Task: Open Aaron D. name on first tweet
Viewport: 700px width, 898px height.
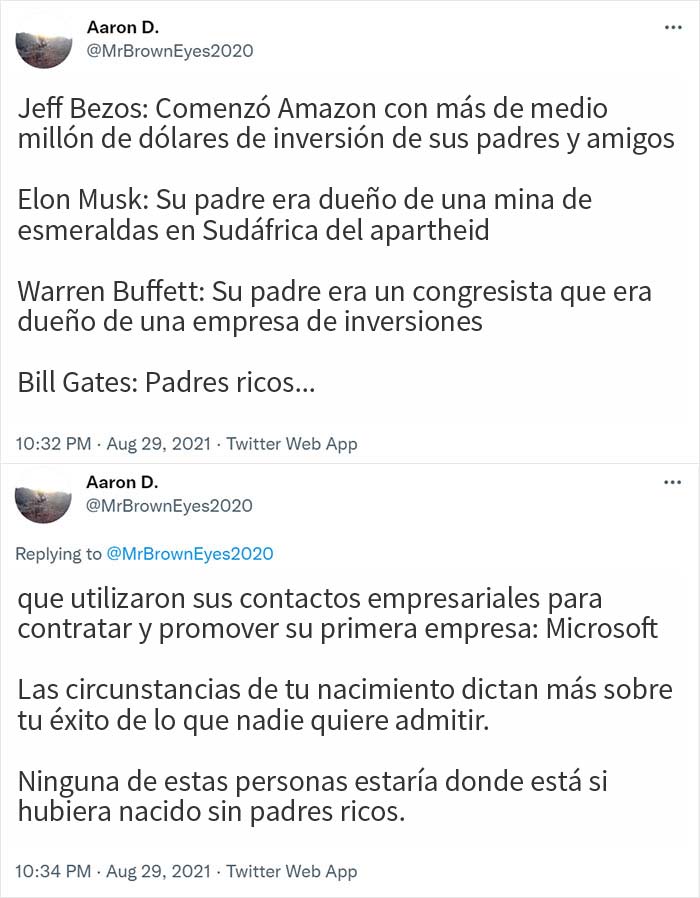Action: click(x=122, y=28)
